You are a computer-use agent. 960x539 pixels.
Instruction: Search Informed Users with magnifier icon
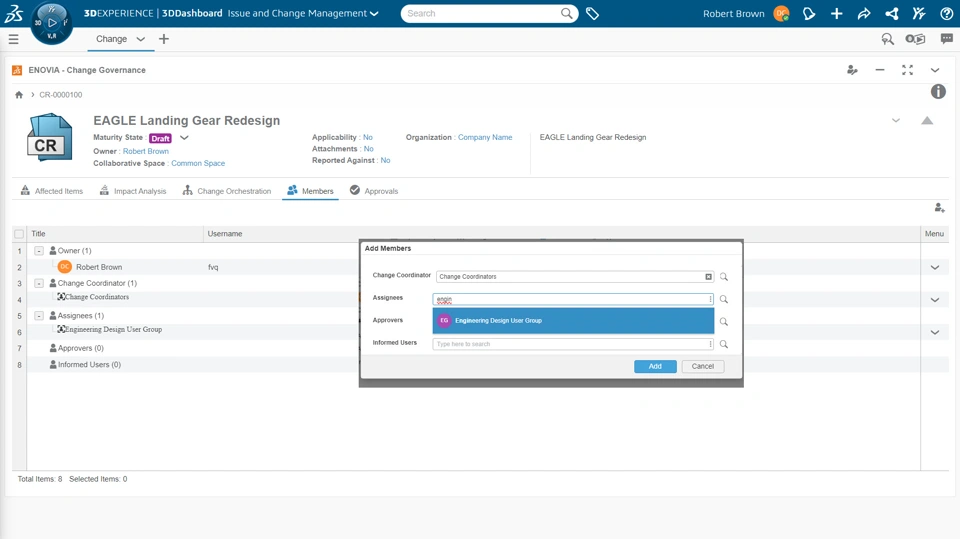click(x=724, y=344)
